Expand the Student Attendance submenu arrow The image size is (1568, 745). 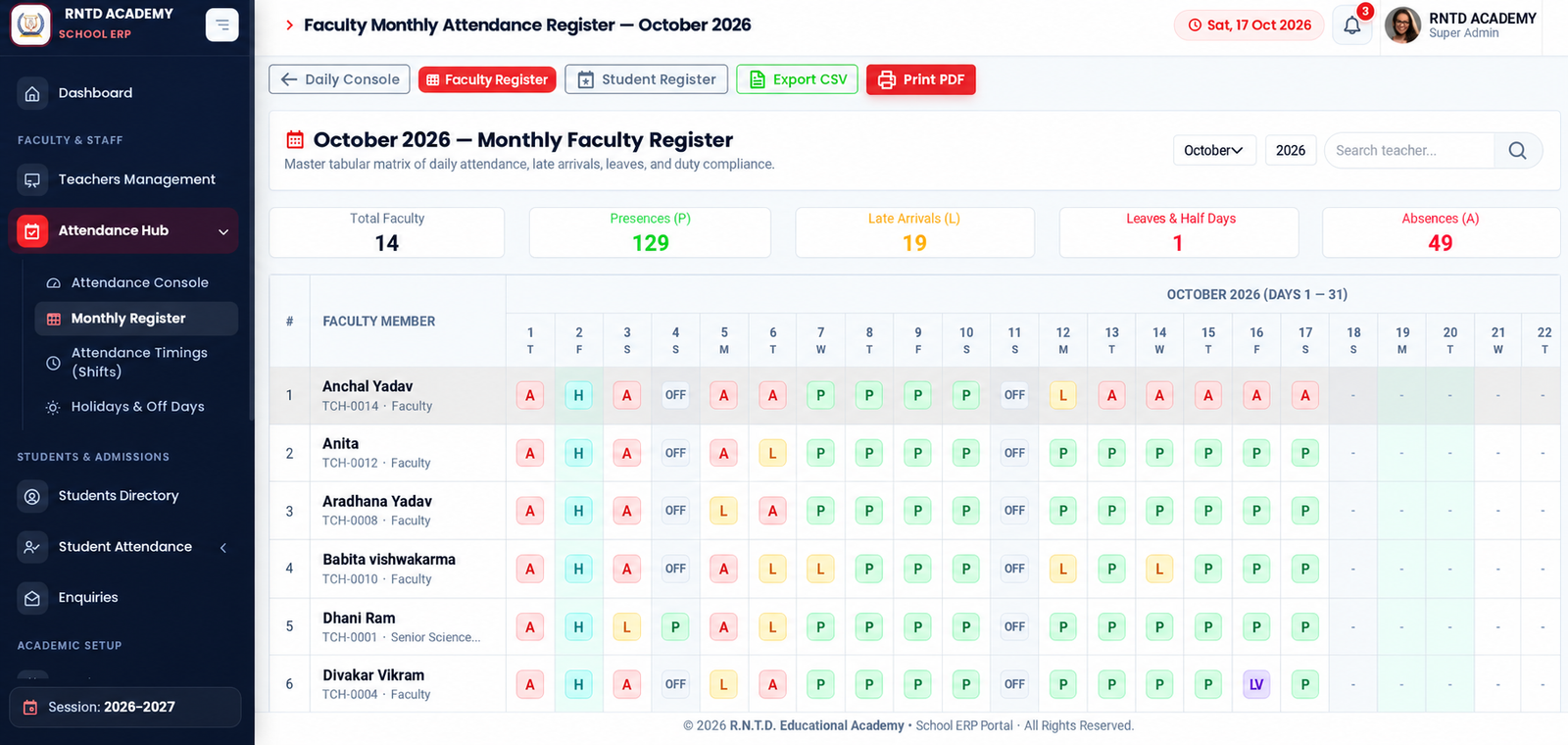click(223, 547)
